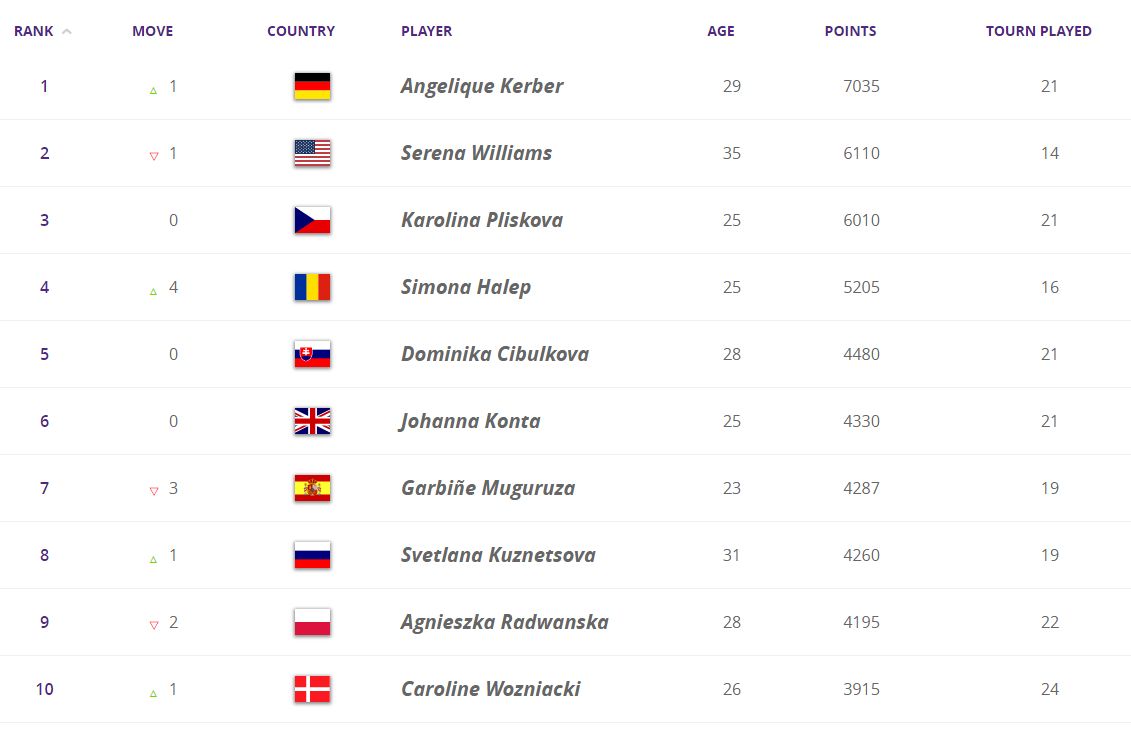Viewport: 1131px width, 734px height.
Task: Click the British Union Jack flag
Action: [312, 421]
